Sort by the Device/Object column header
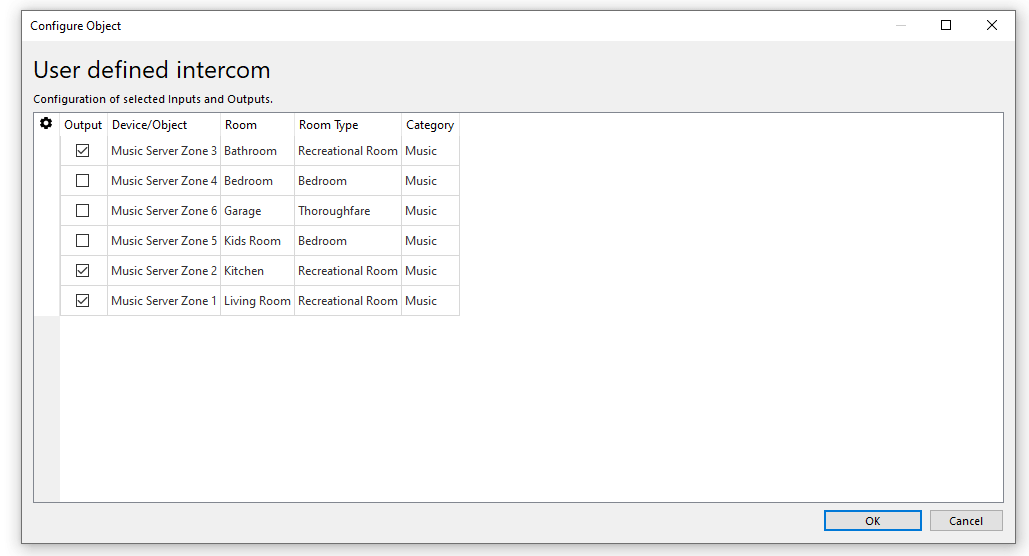Viewport: 1029px width, 556px height. [149, 125]
